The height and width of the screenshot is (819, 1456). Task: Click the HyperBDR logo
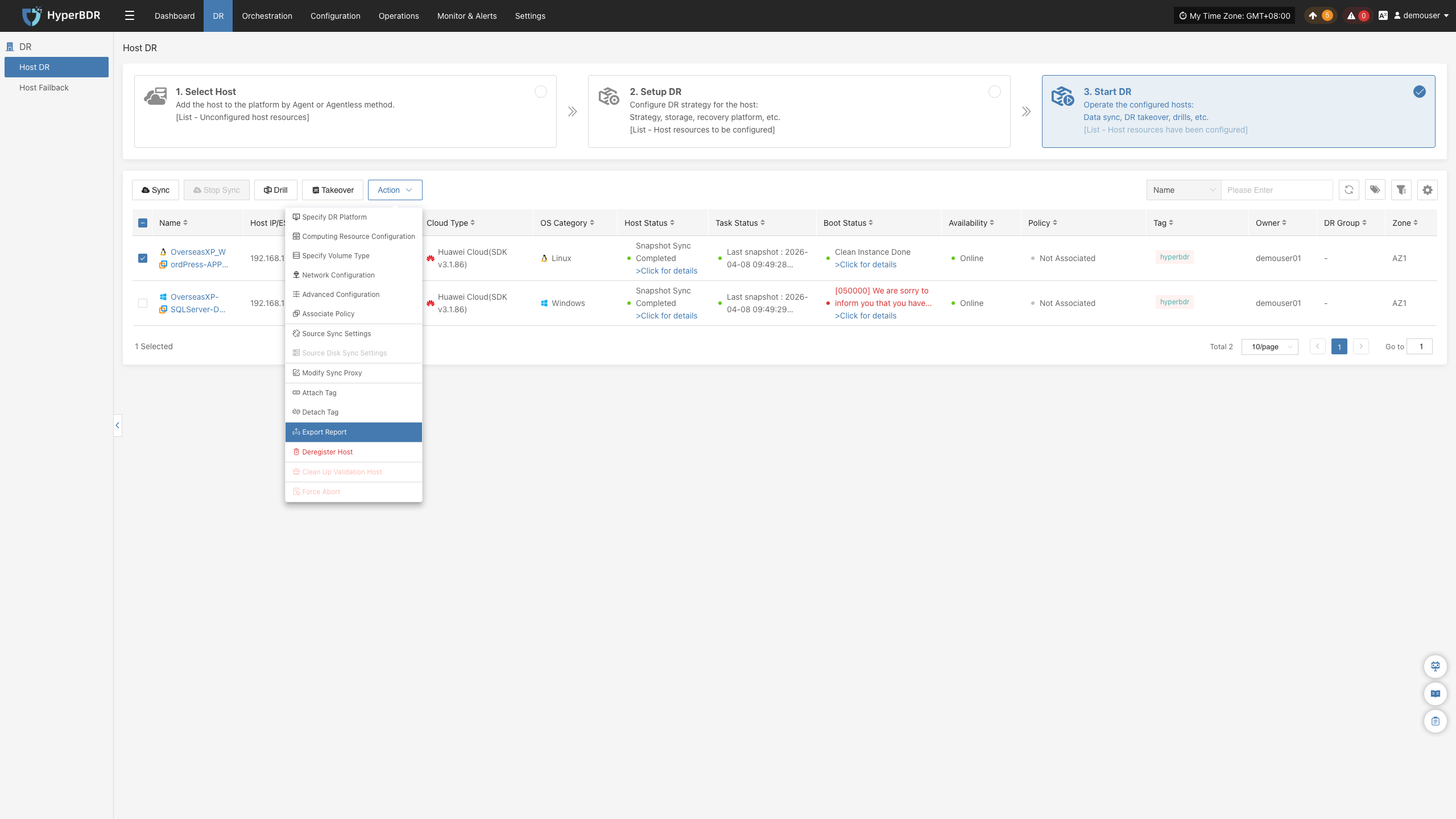click(61, 15)
